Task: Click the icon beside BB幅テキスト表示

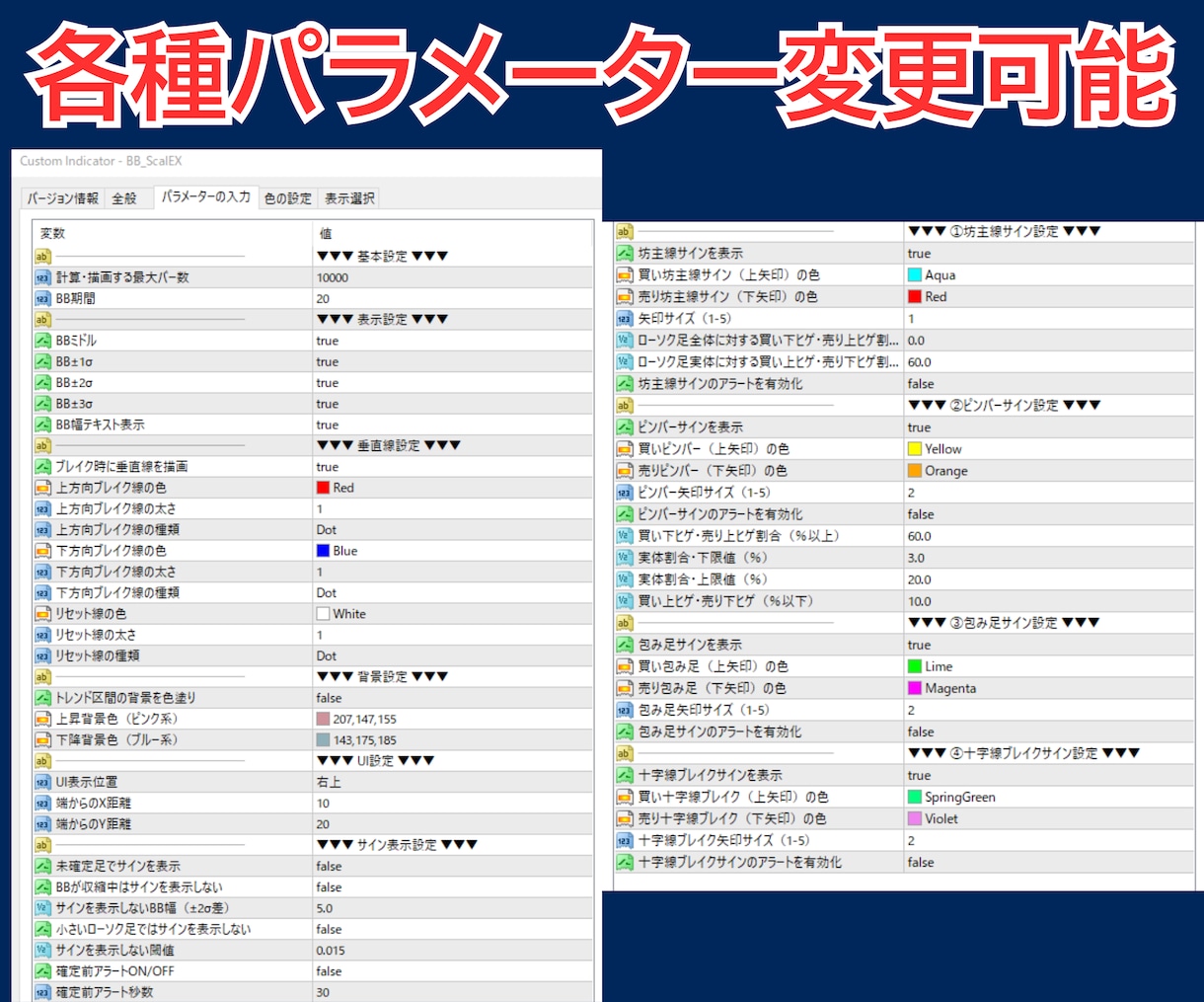Action: point(42,424)
